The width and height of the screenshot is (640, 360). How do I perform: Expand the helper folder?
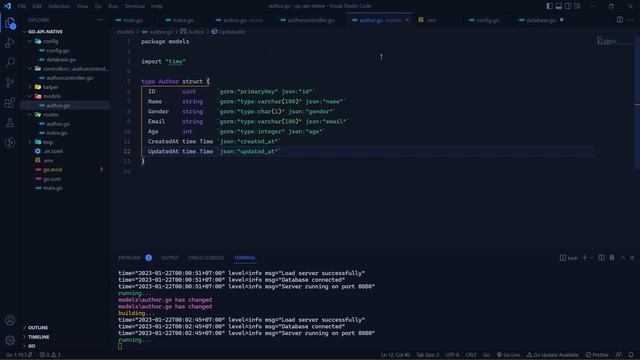click(x=51, y=87)
